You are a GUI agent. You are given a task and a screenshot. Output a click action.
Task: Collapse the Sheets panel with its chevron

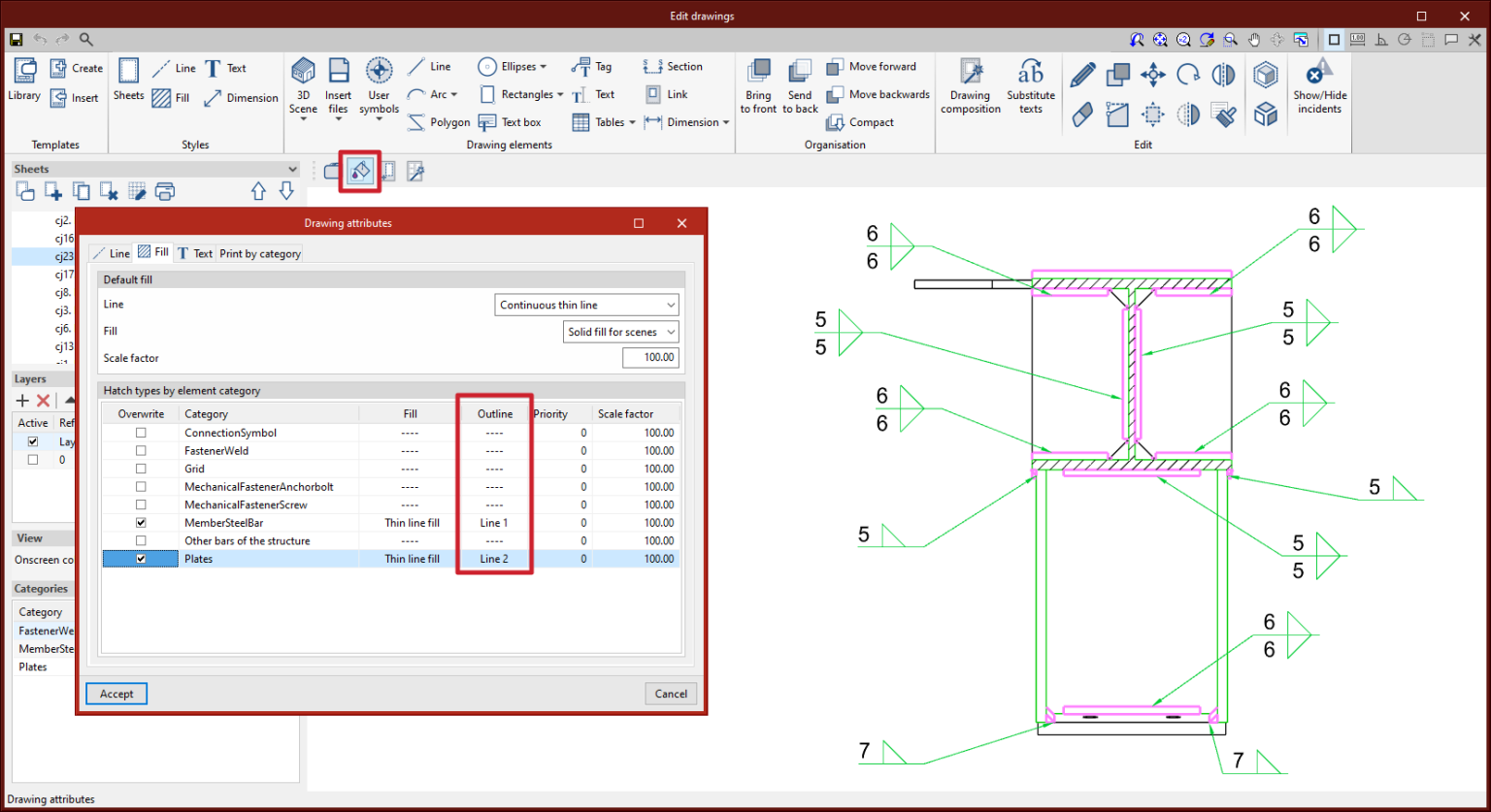click(294, 168)
